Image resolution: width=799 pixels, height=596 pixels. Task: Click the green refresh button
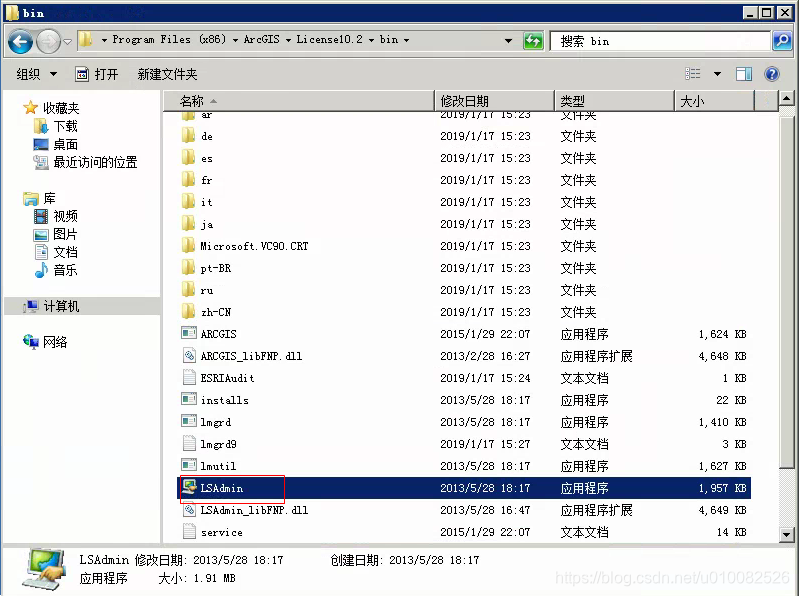pyautogui.click(x=533, y=41)
